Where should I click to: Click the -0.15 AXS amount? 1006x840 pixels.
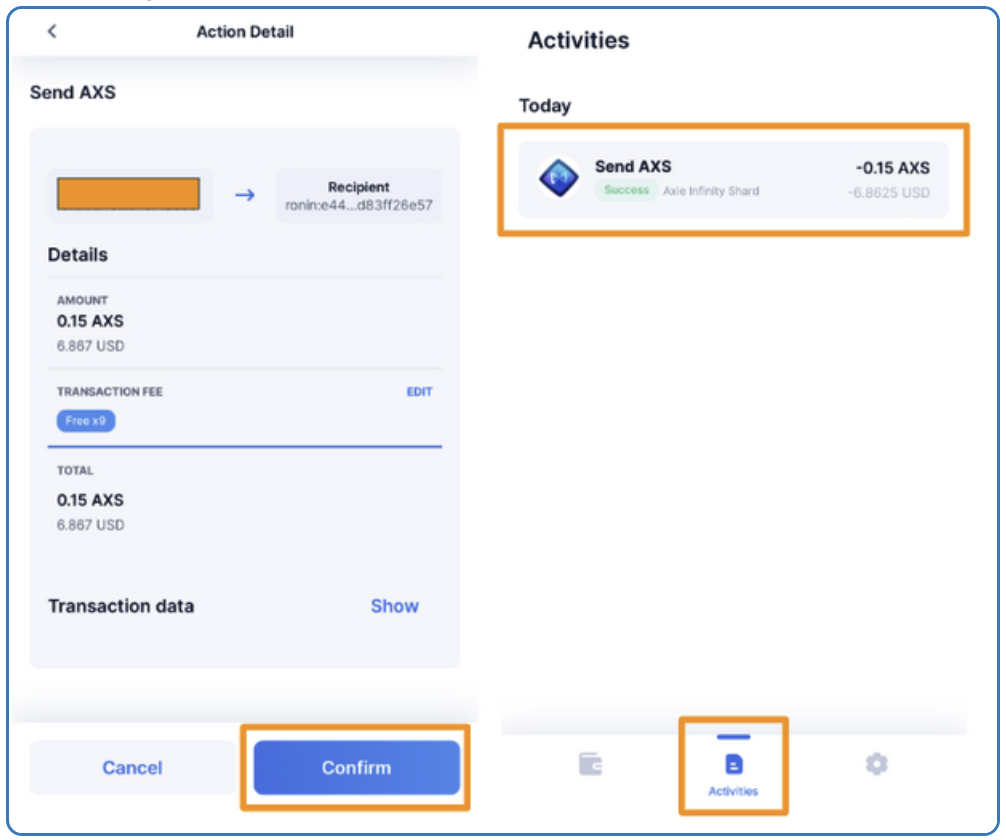pos(892,168)
